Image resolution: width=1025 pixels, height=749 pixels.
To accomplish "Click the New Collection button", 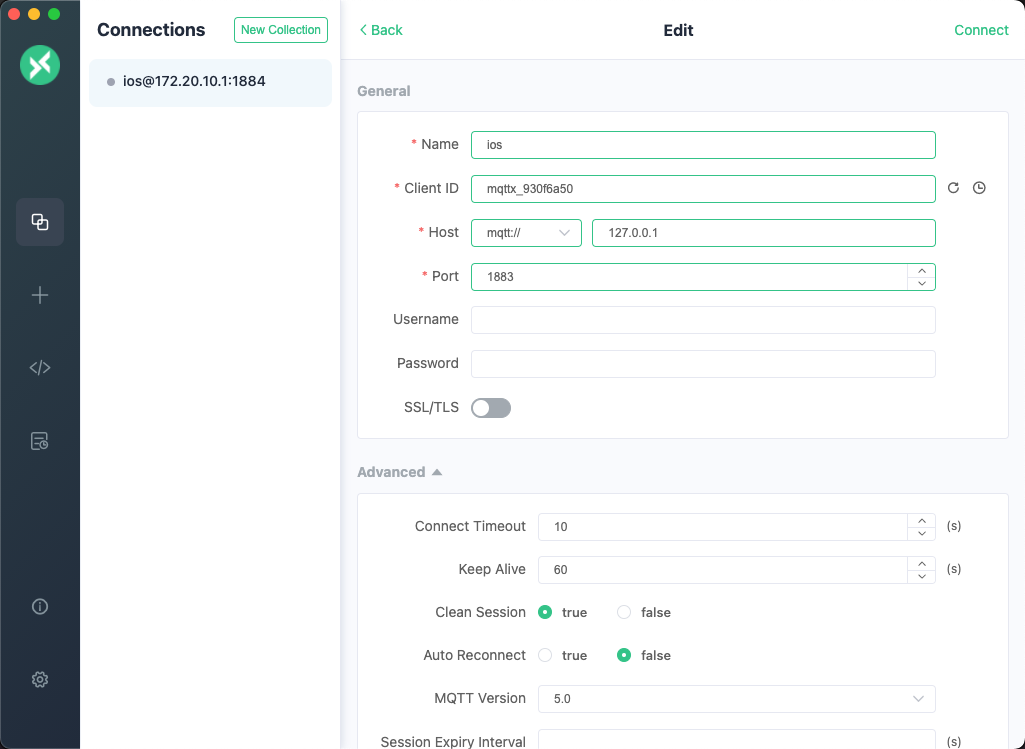I will (281, 30).
